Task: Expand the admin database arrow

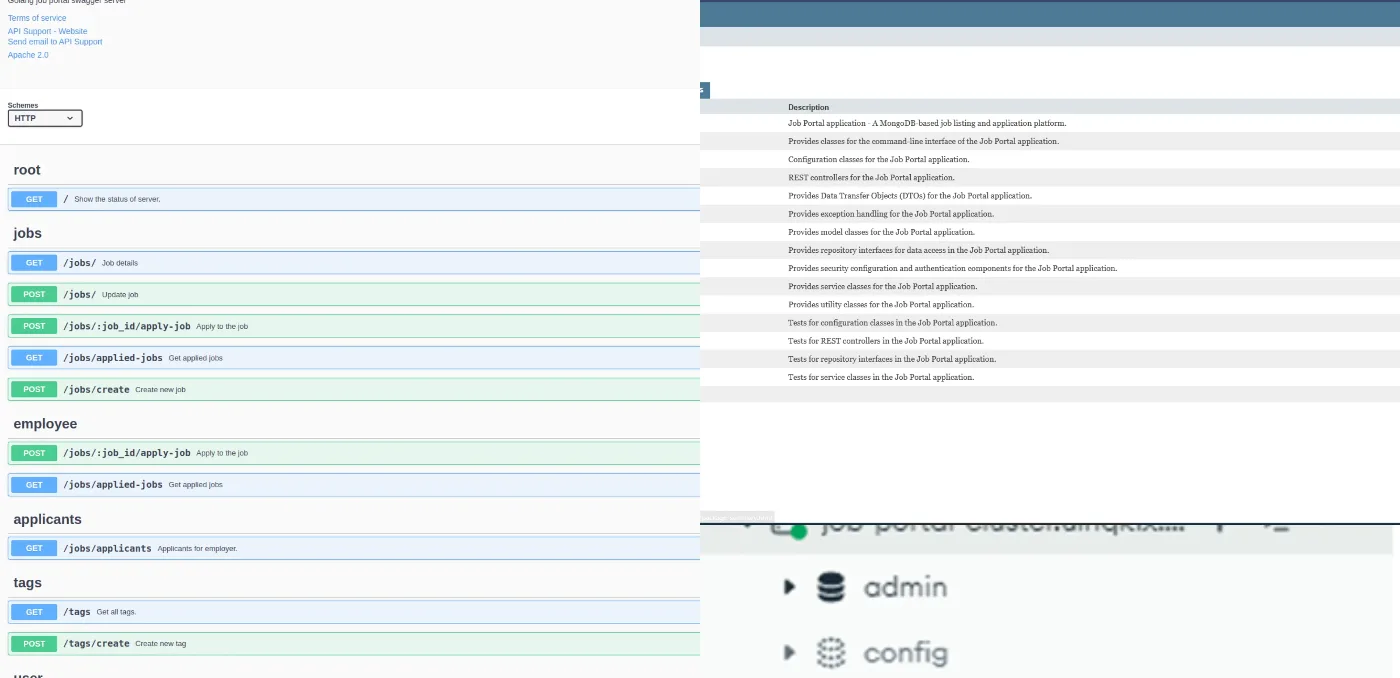Action: tap(790, 587)
